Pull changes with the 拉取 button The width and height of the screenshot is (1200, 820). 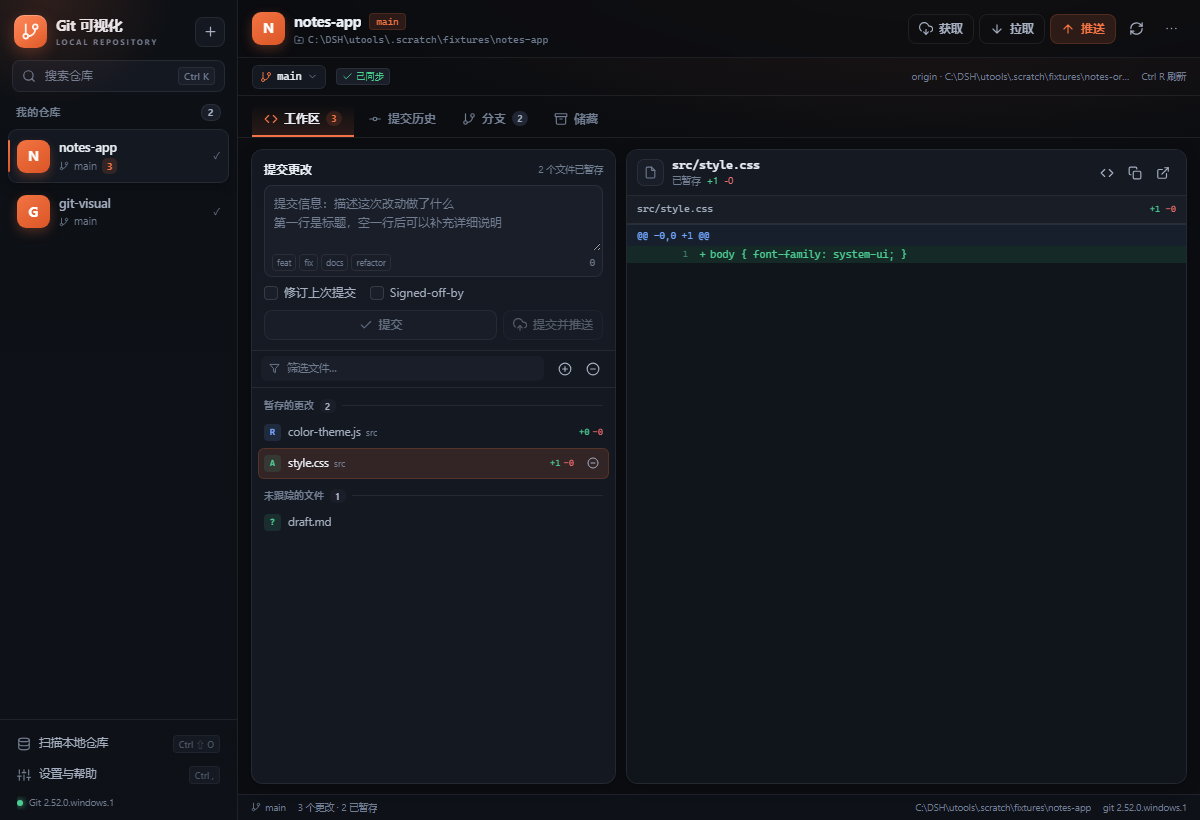coord(1012,29)
